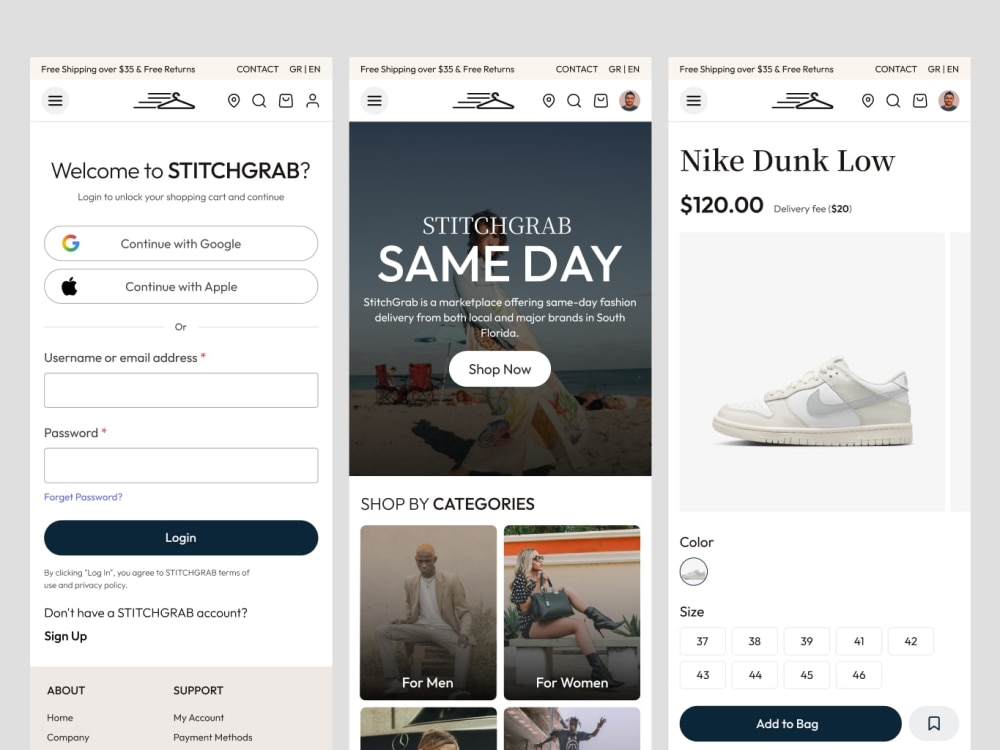Open search icon on product screen
This screenshot has height=750, width=1000.
pyautogui.click(x=893, y=101)
